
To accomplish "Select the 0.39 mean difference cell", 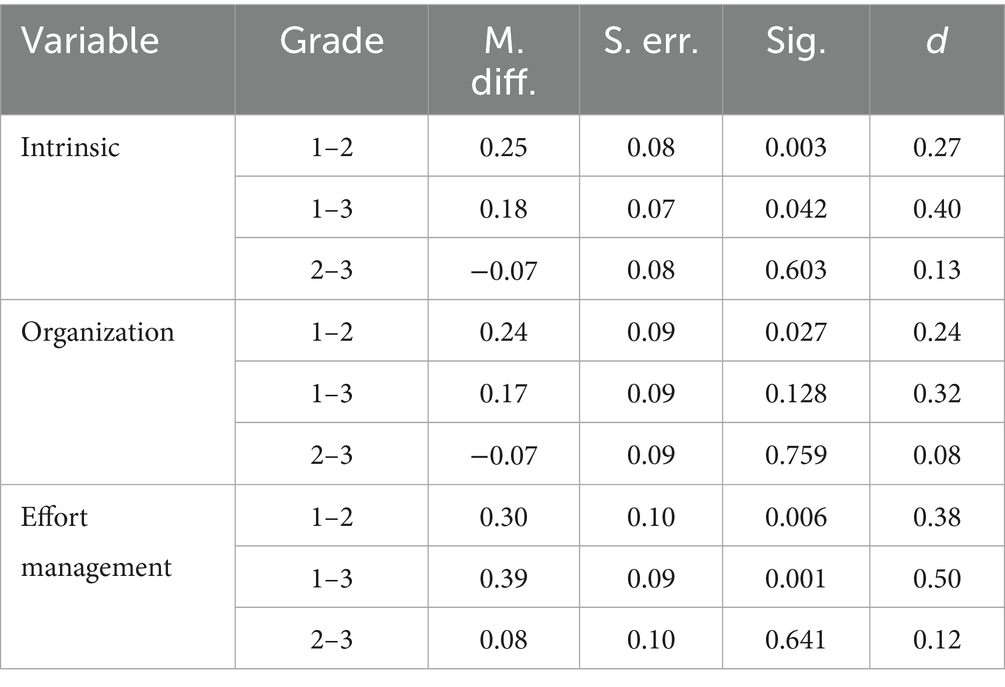I will (503, 578).
